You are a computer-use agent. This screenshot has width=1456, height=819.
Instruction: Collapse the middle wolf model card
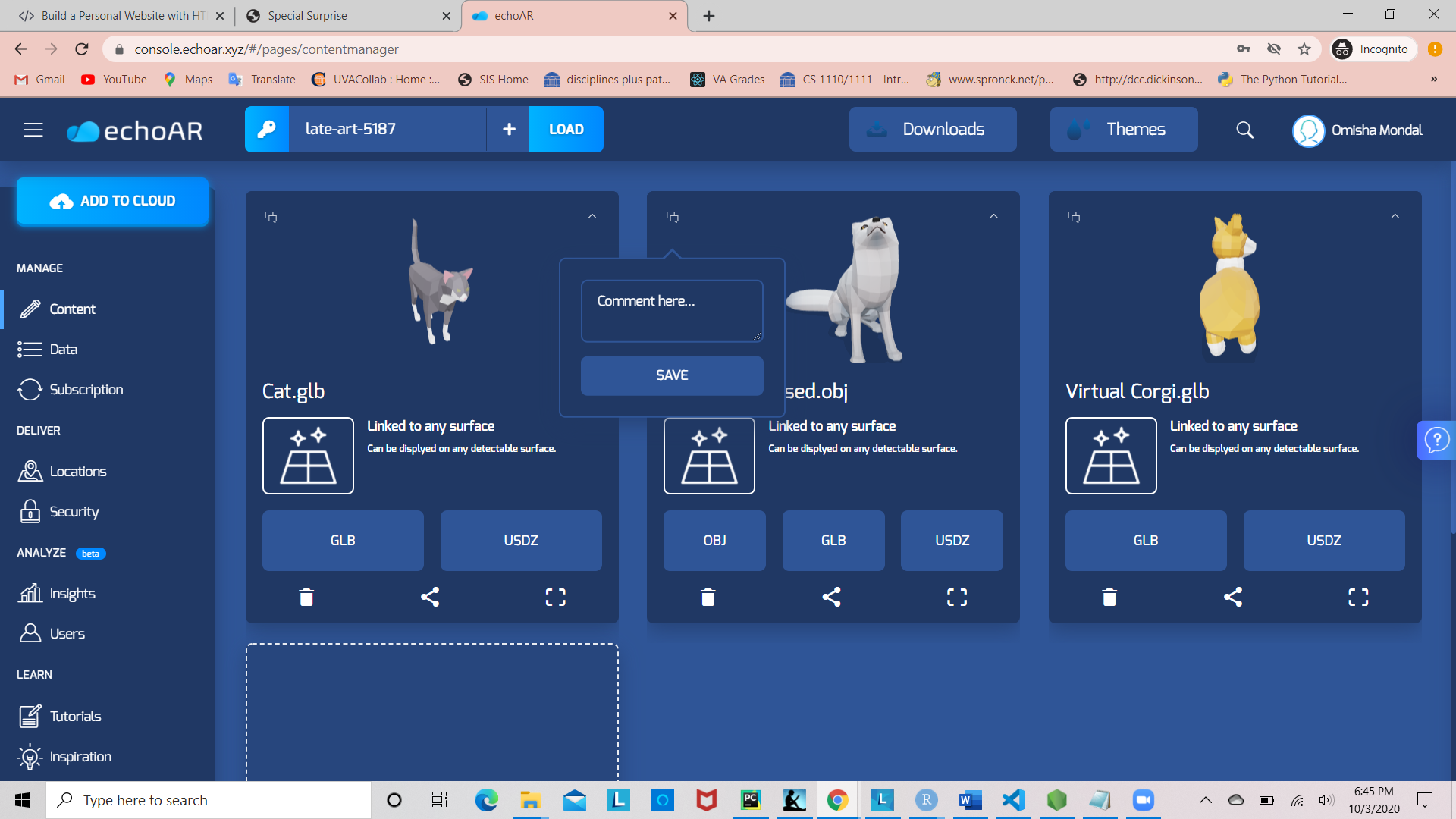coord(993,217)
